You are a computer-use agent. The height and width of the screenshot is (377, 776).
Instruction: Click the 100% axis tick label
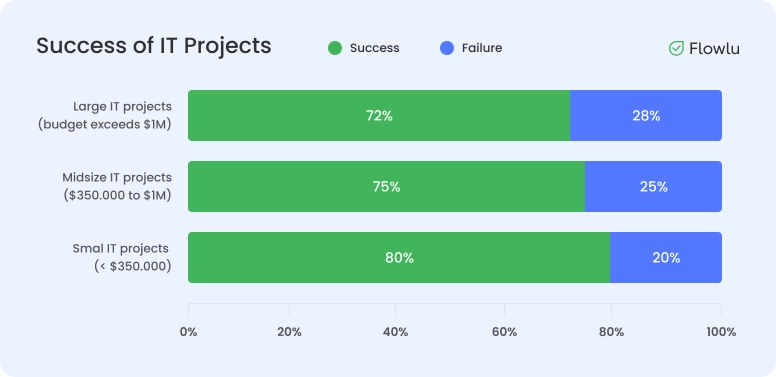pyautogui.click(x=721, y=332)
